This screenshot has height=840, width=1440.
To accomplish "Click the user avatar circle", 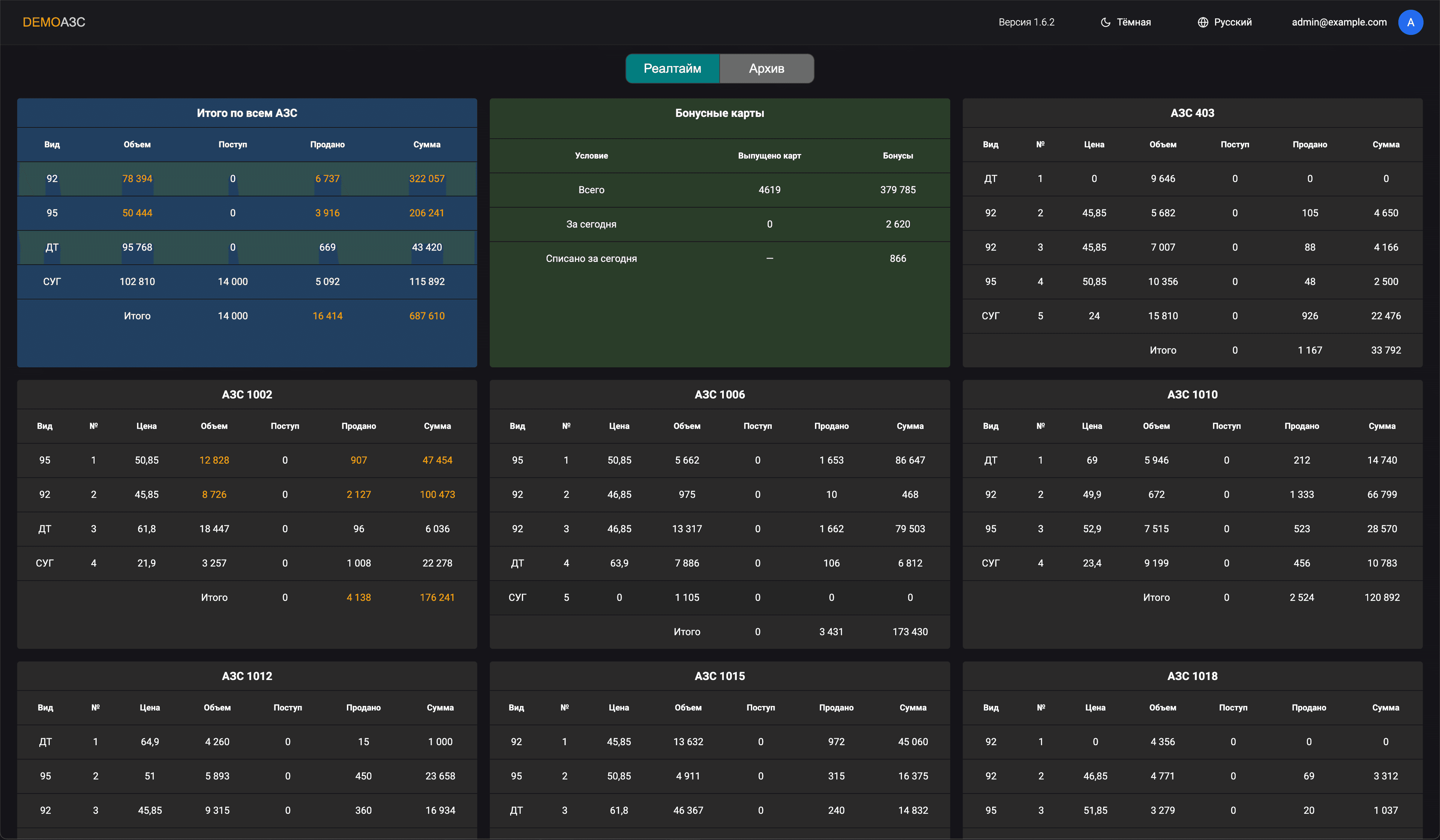I will click(x=1411, y=22).
